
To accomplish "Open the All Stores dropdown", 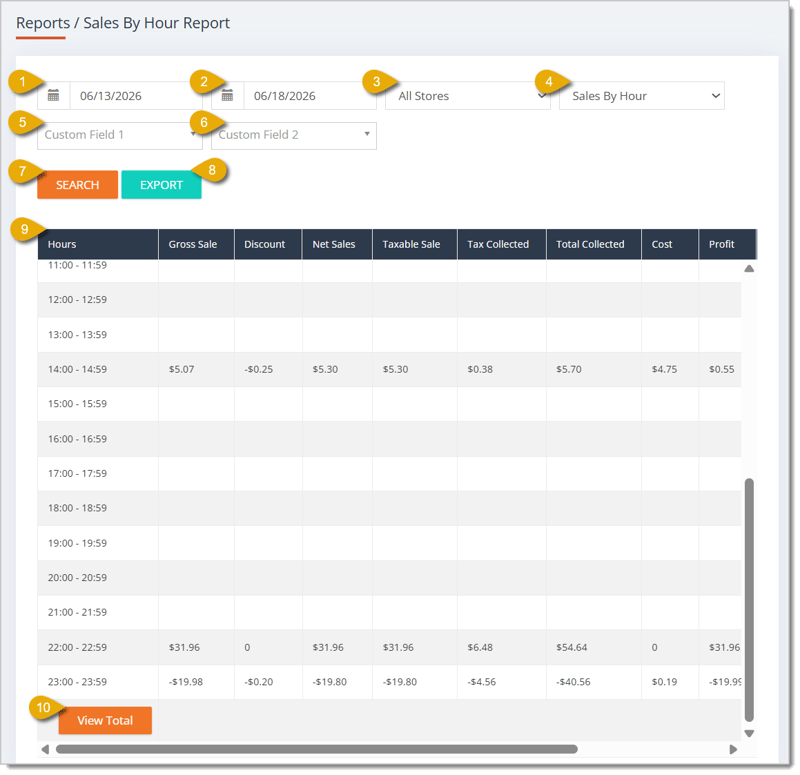I will point(468,95).
